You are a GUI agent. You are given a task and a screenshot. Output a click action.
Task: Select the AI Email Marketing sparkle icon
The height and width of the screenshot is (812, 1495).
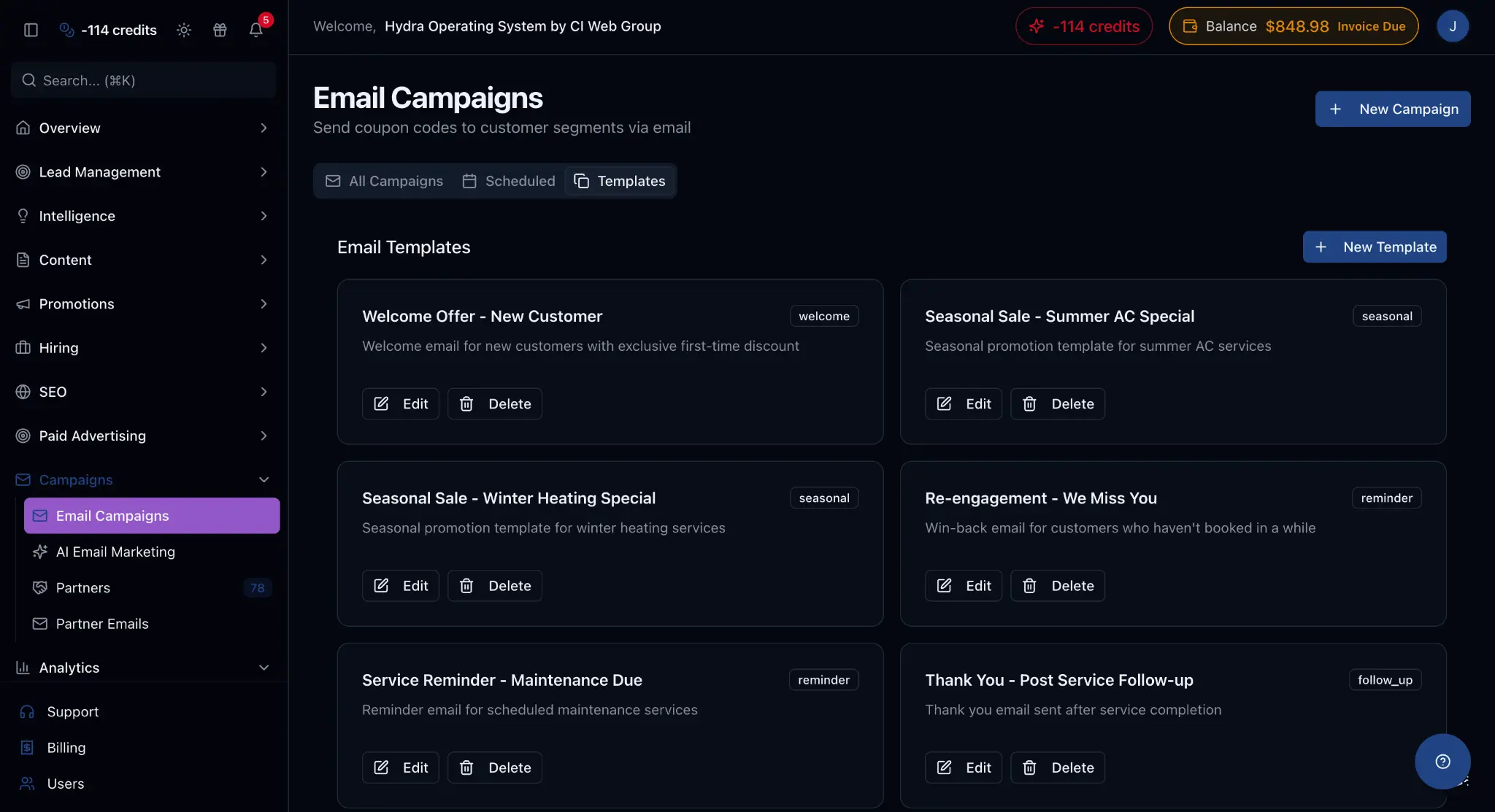[41, 552]
